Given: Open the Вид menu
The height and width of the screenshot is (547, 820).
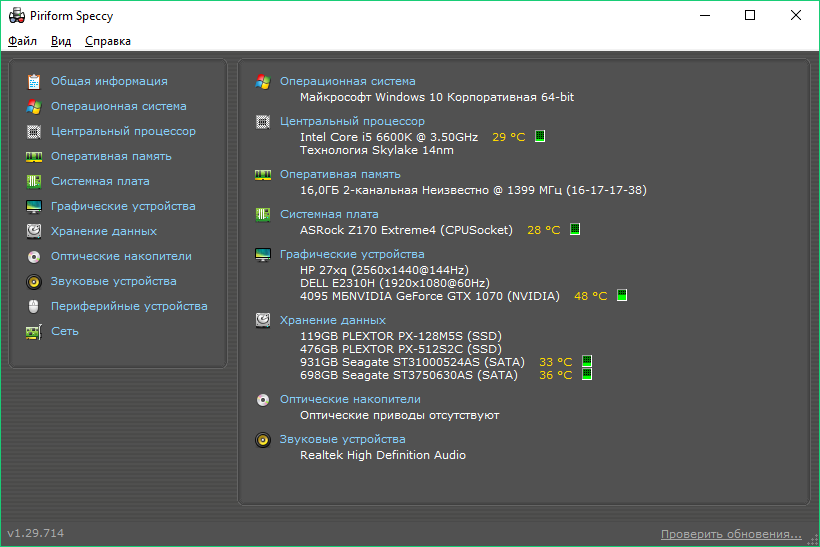Looking at the screenshot, I should (x=61, y=41).
